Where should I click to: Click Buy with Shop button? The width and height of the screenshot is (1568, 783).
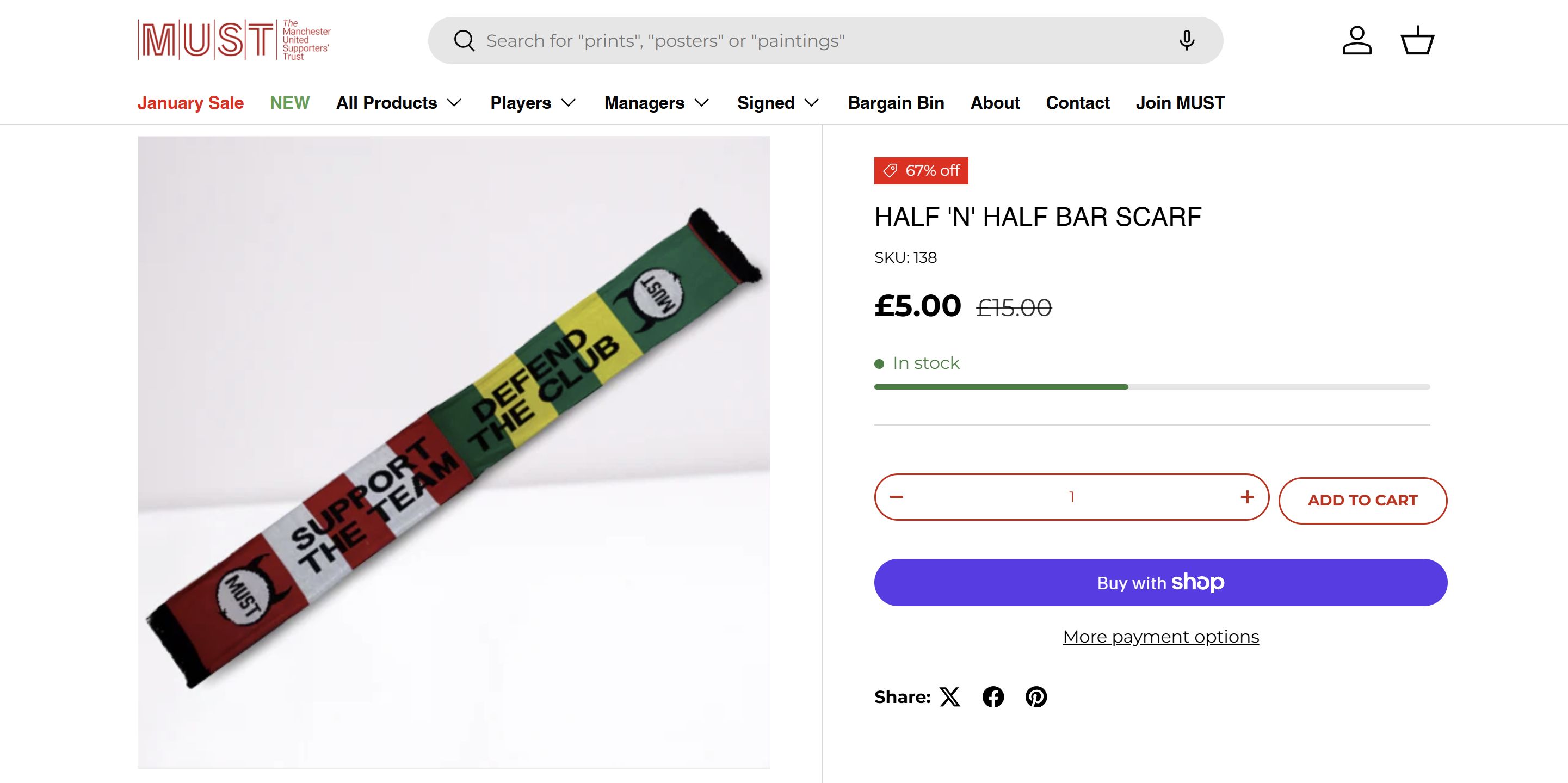1160,582
